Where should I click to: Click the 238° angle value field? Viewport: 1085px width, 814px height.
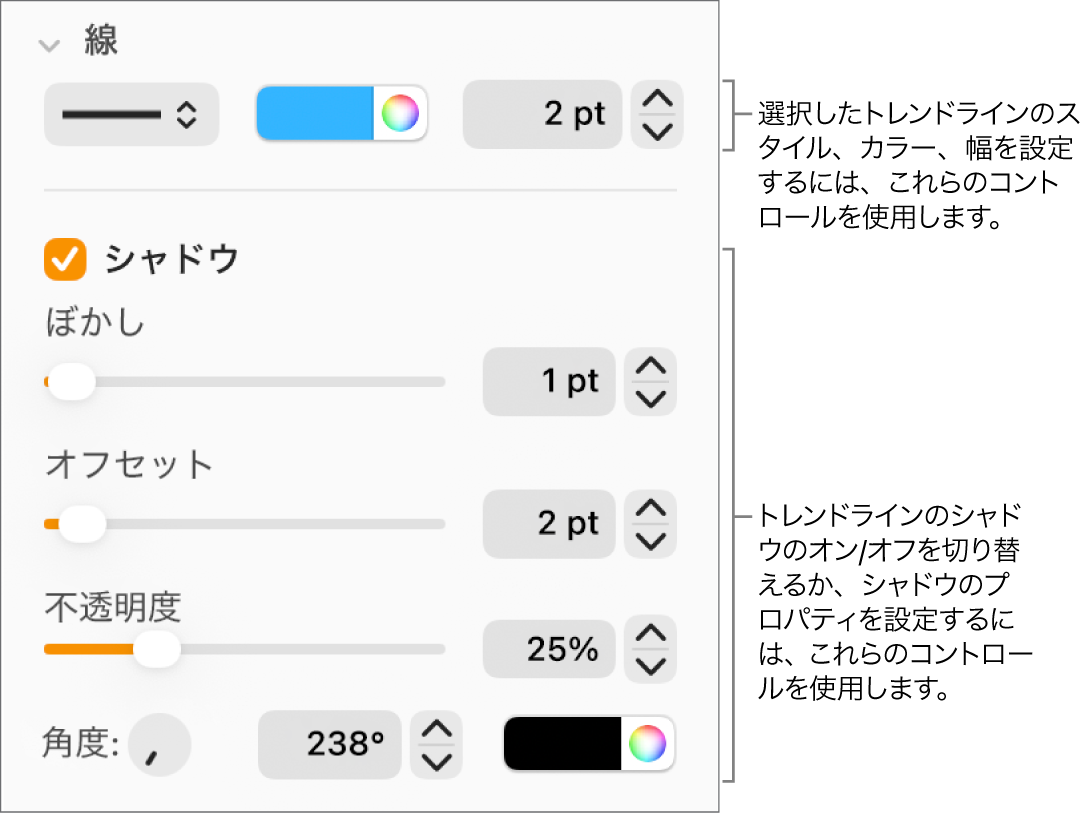pyautogui.click(x=328, y=744)
